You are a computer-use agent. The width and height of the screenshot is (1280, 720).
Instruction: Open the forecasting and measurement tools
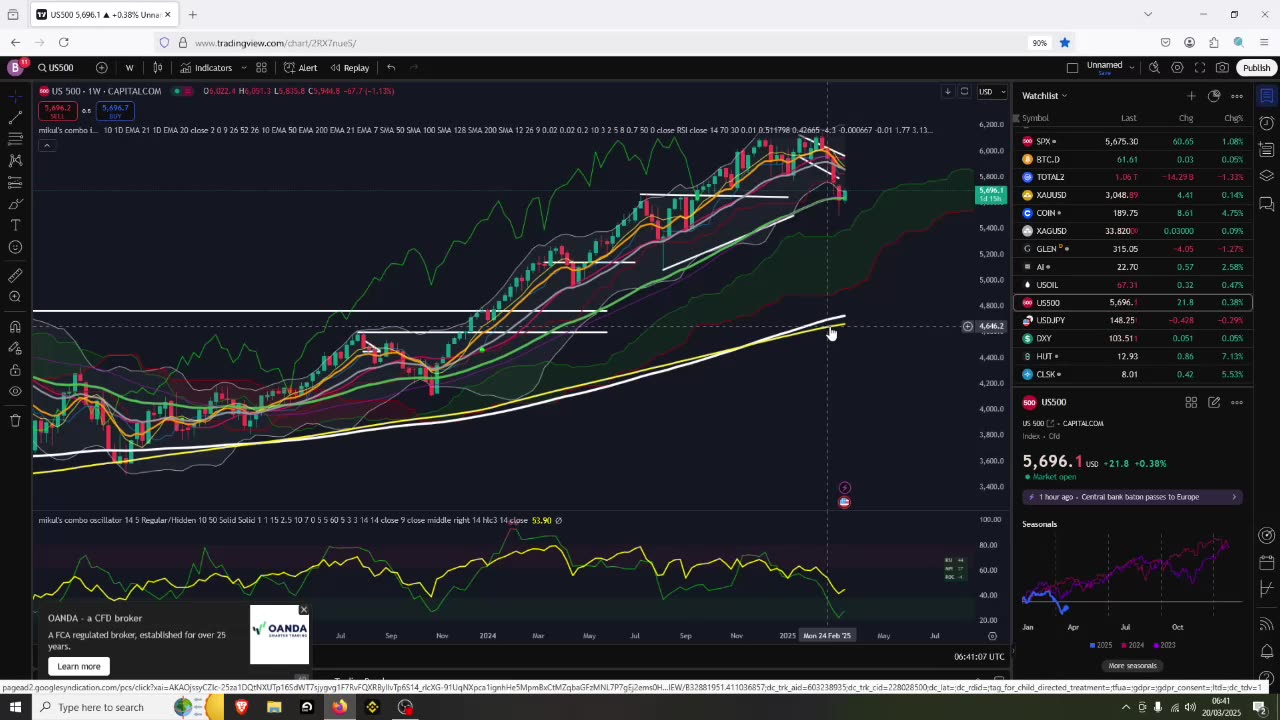(x=15, y=182)
